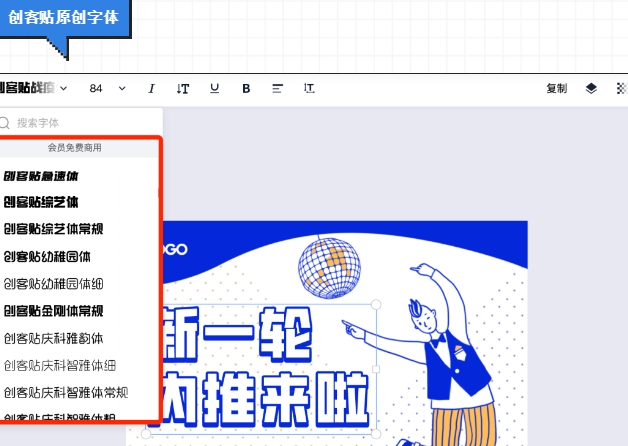Open the font family dropdown
The height and width of the screenshot is (446, 628).
tap(33, 88)
